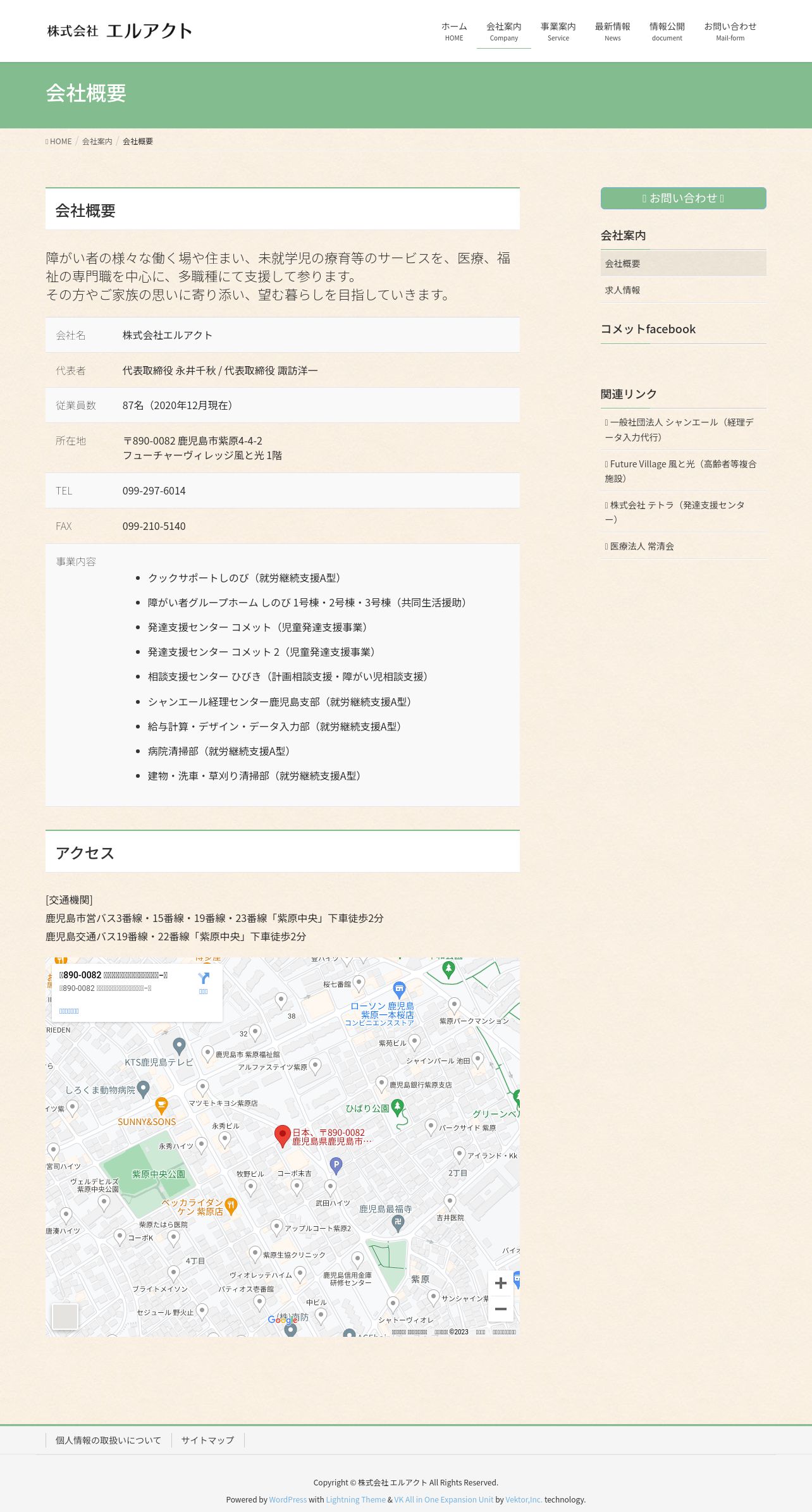The image size is (812, 1512).
Task: Click the アップルコート紫原2 map marker
Action: pyautogui.click(x=276, y=1227)
